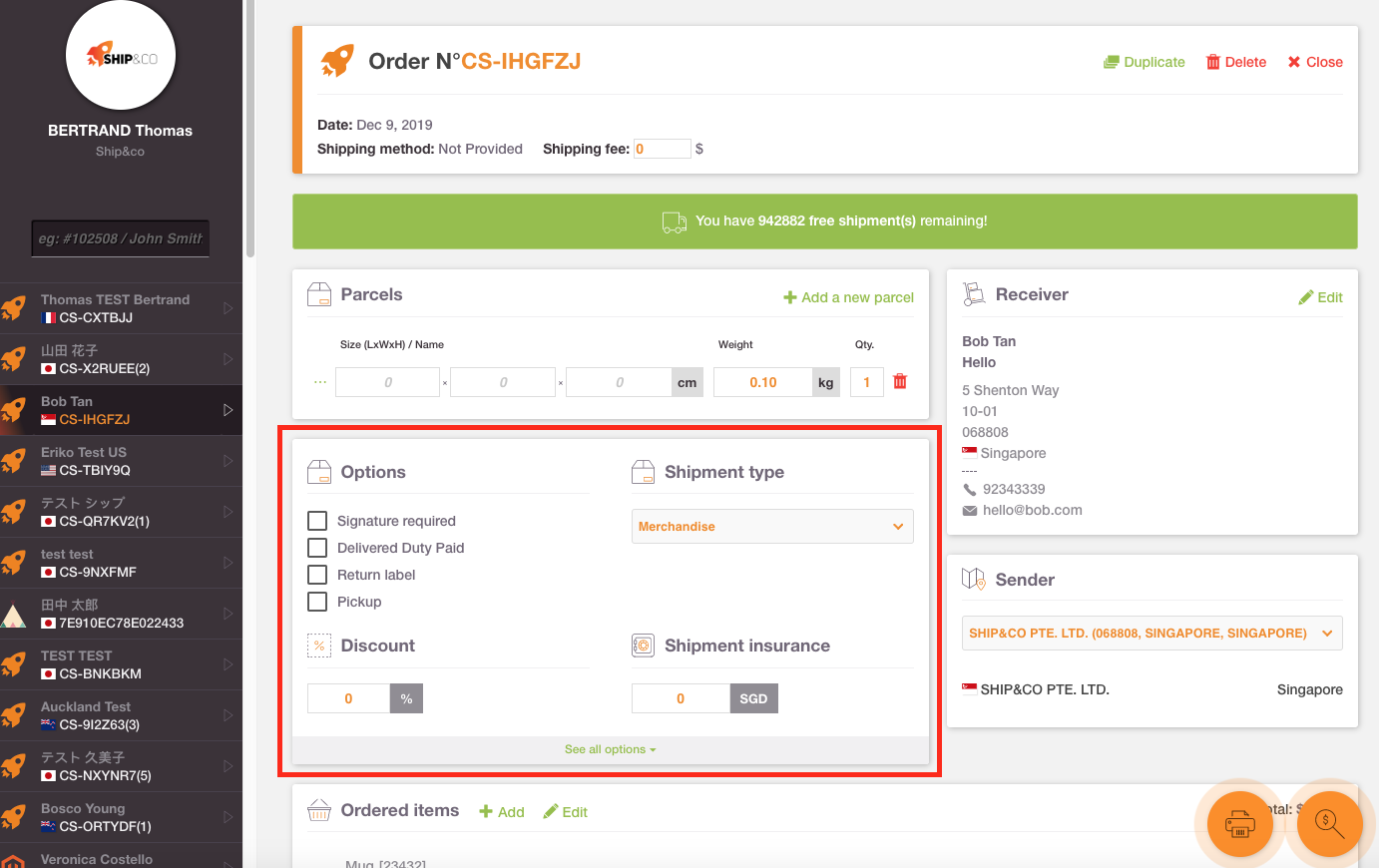The width and height of the screenshot is (1379, 868).
Task: Add a new parcel
Action: coord(849,297)
